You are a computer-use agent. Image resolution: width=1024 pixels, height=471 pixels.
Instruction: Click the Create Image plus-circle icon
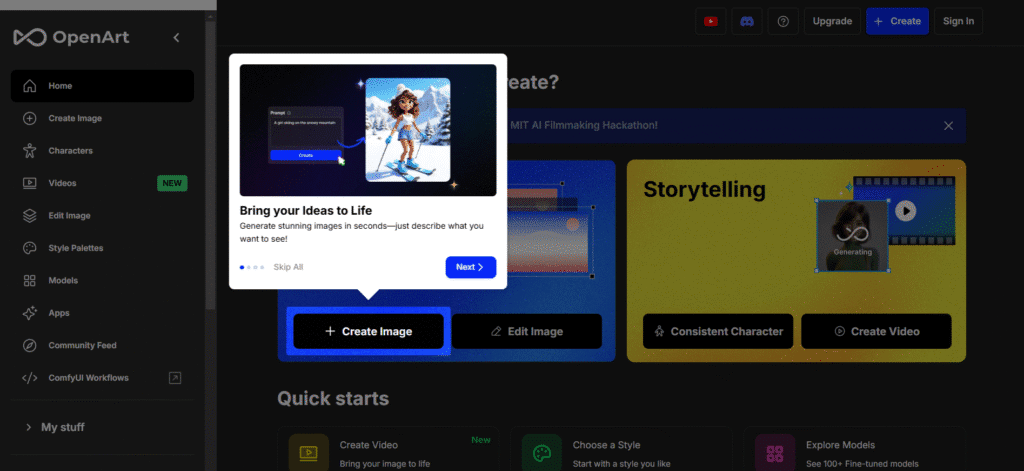pyautogui.click(x=29, y=118)
